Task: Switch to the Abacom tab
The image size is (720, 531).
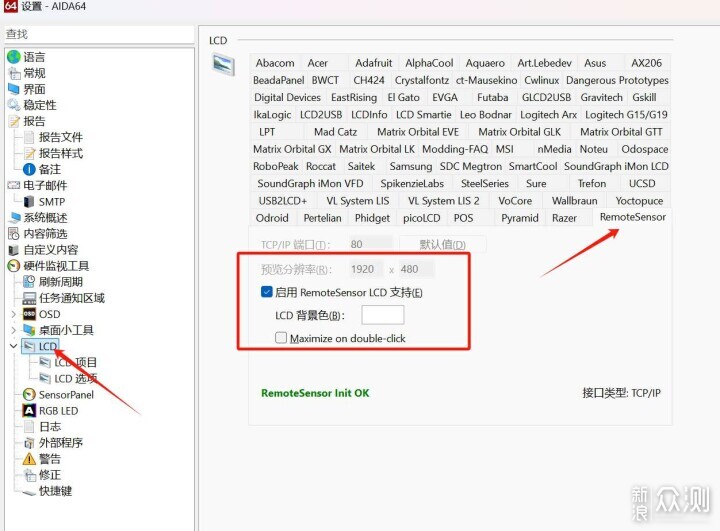Action: point(275,63)
